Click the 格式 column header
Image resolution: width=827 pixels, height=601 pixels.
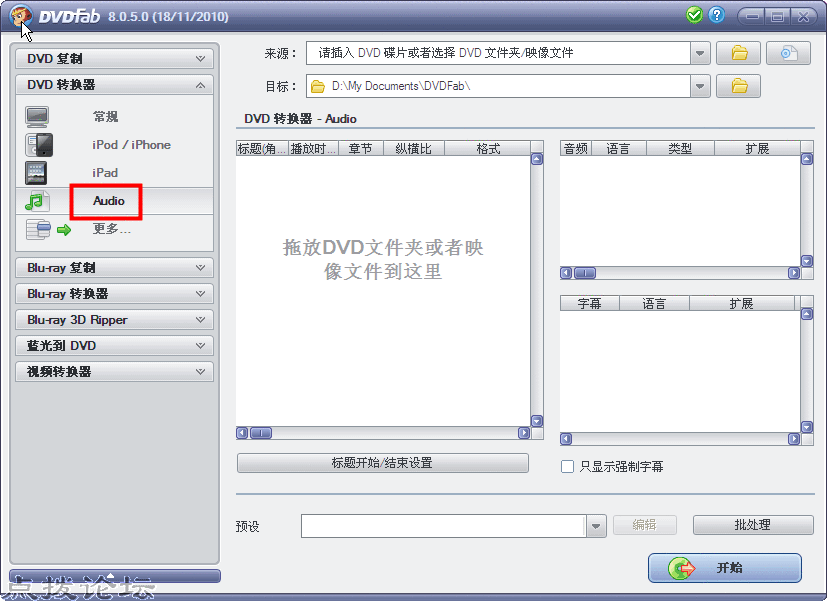tap(488, 149)
